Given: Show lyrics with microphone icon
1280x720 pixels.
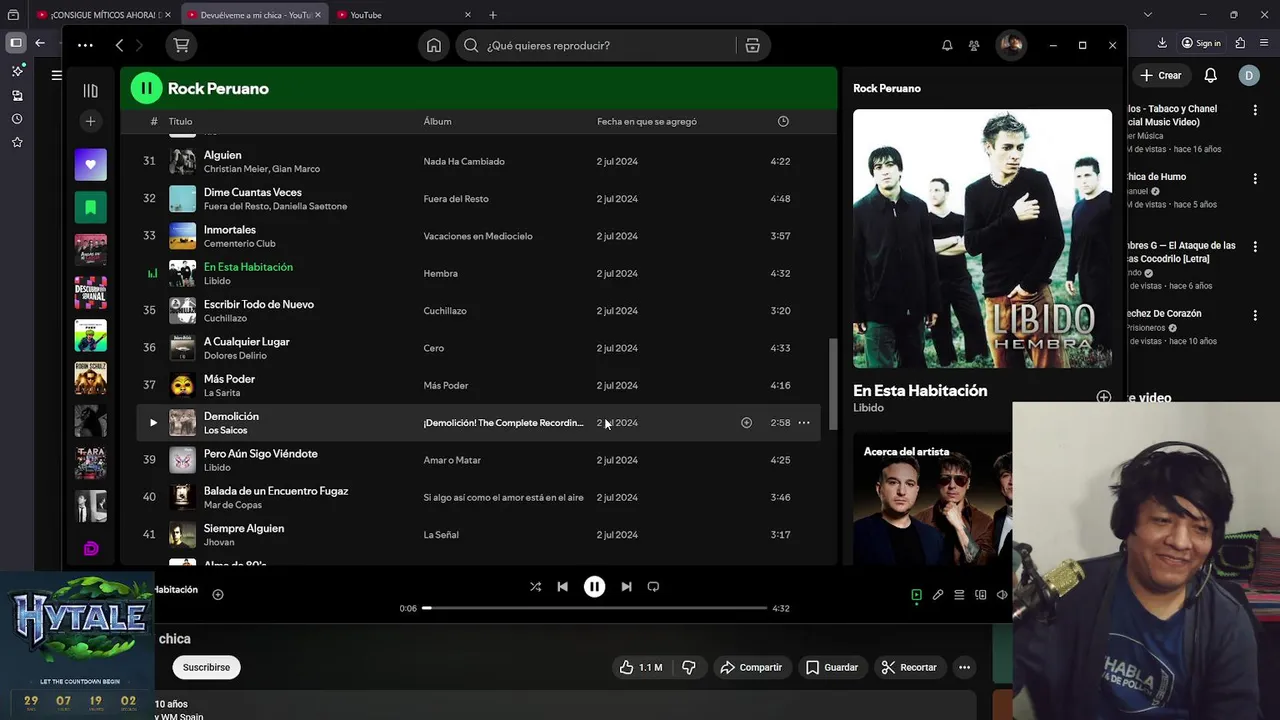Looking at the screenshot, I should pos(938,595).
